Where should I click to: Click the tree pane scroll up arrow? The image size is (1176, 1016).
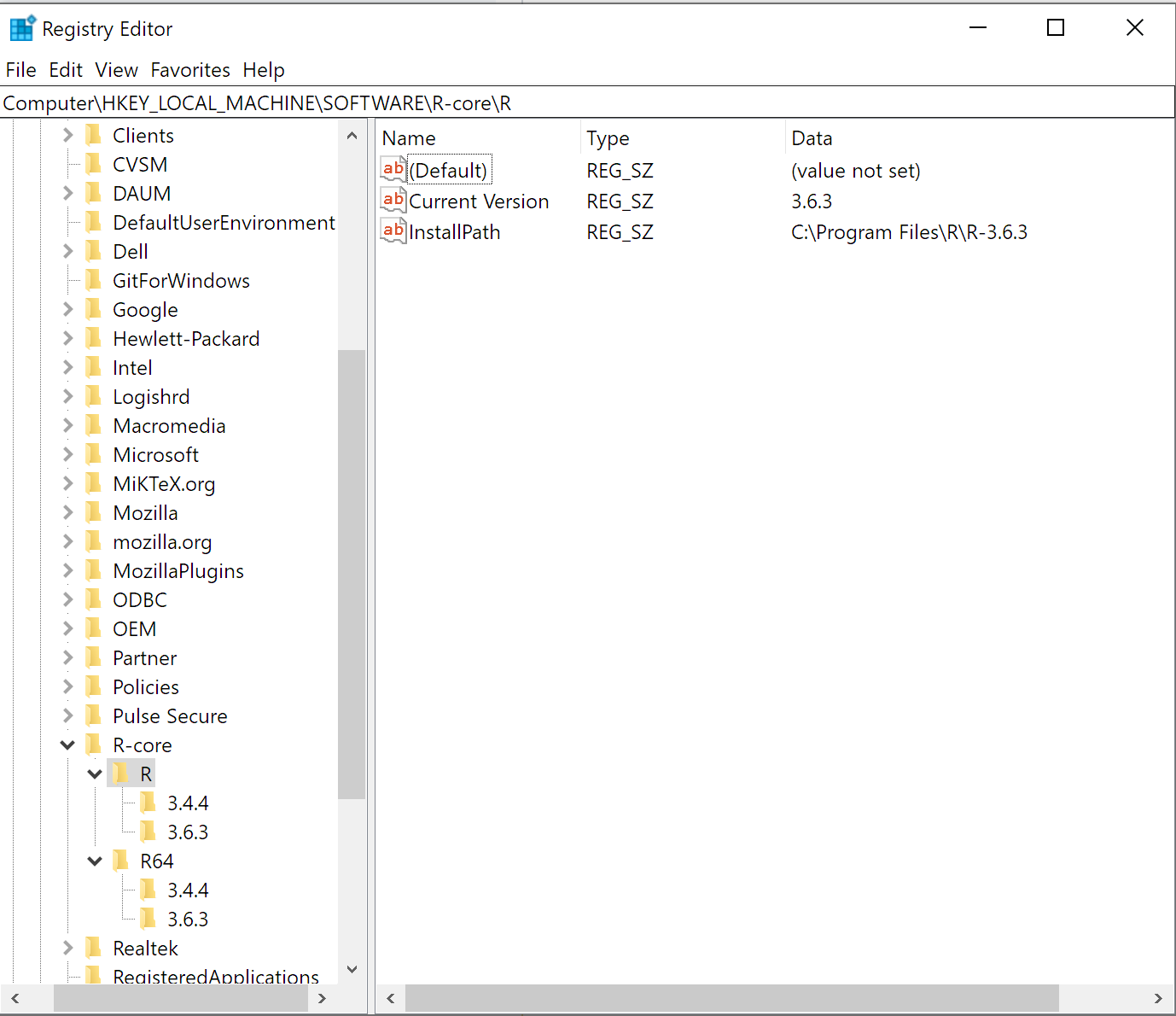click(352, 135)
